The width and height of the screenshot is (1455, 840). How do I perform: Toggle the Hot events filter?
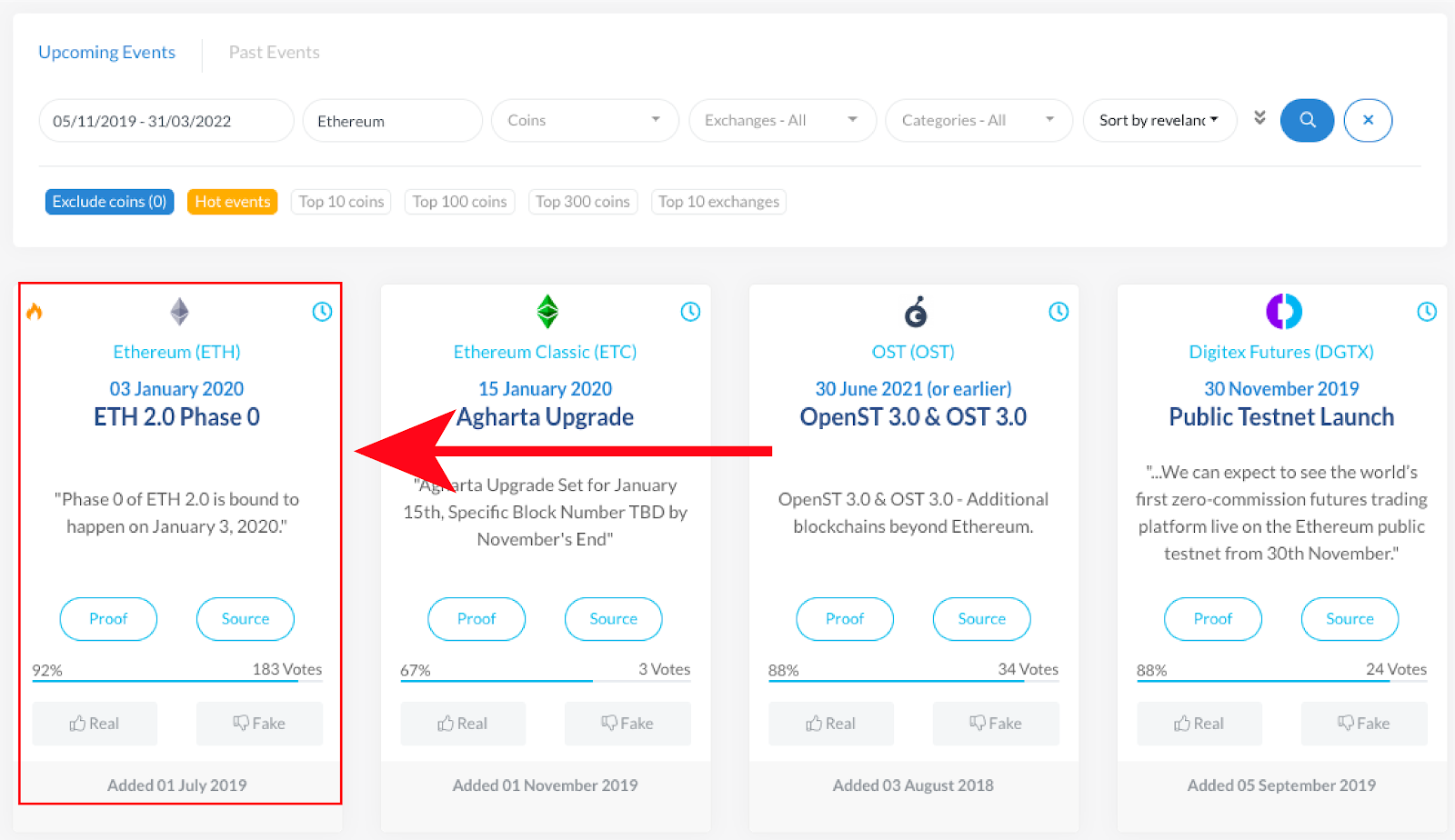point(233,202)
